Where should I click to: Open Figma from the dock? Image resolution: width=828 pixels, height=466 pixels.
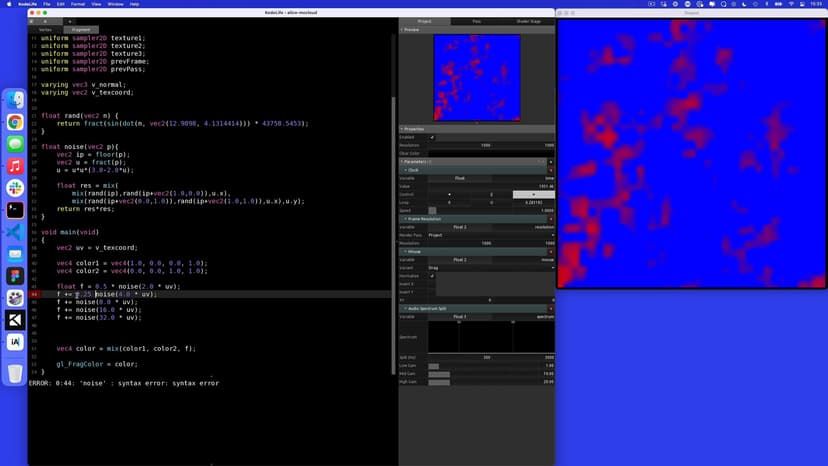click(x=15, y=276)
